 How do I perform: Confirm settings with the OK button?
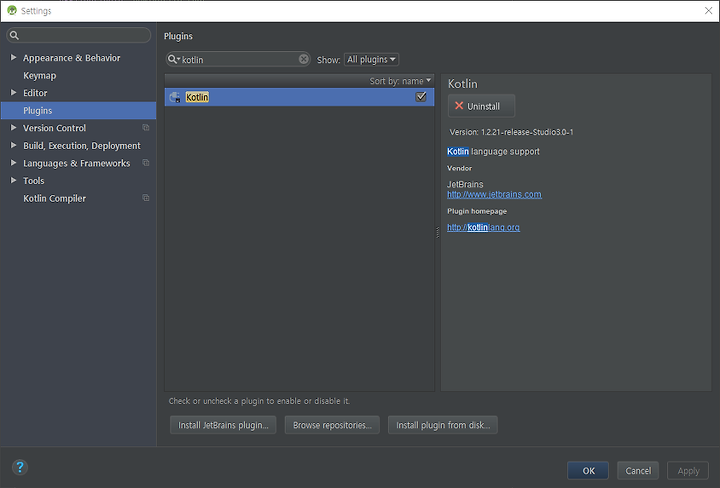point(588,471)
